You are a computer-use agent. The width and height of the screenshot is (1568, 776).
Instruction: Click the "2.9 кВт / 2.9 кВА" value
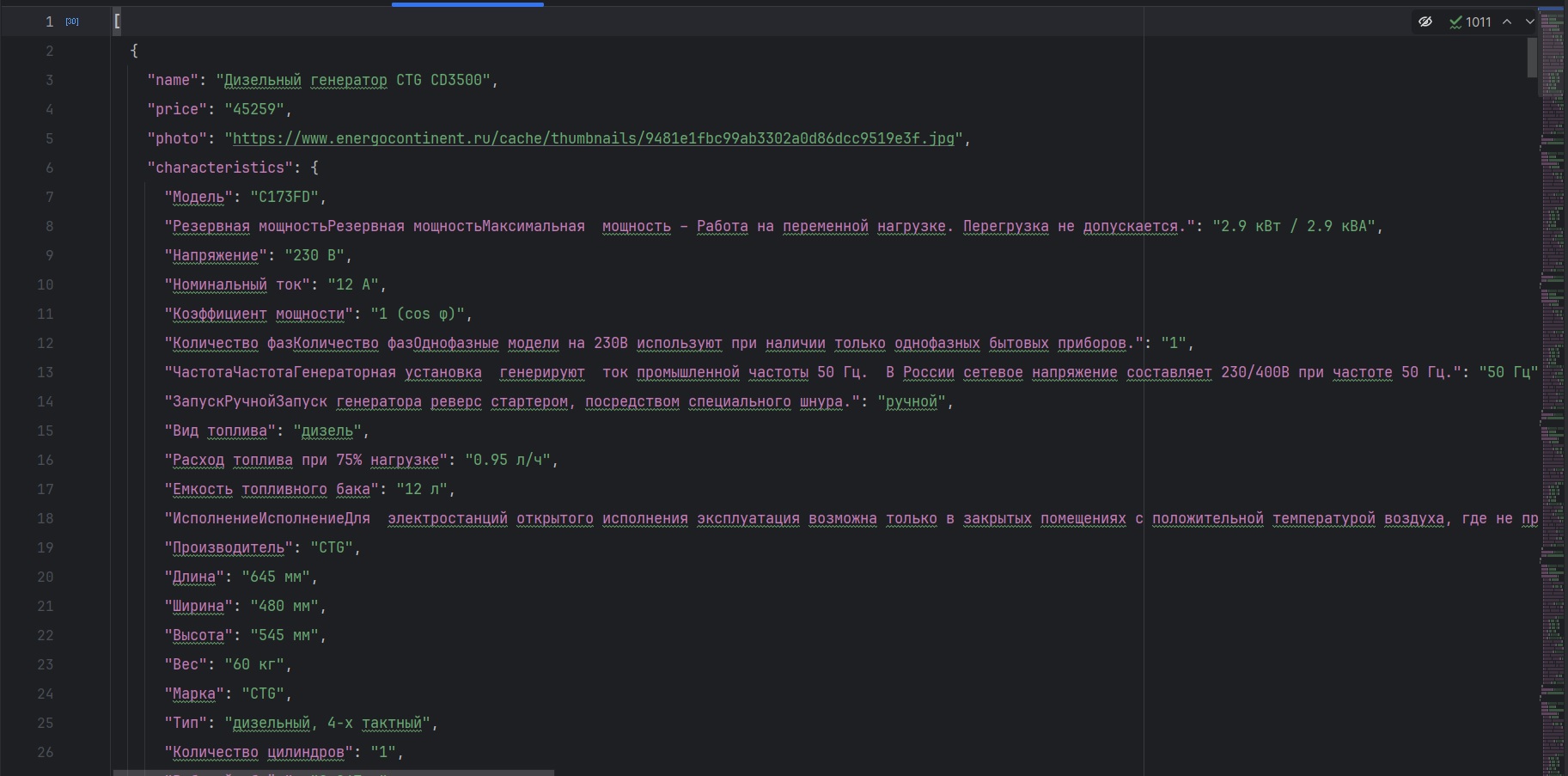click(1294, 226)
